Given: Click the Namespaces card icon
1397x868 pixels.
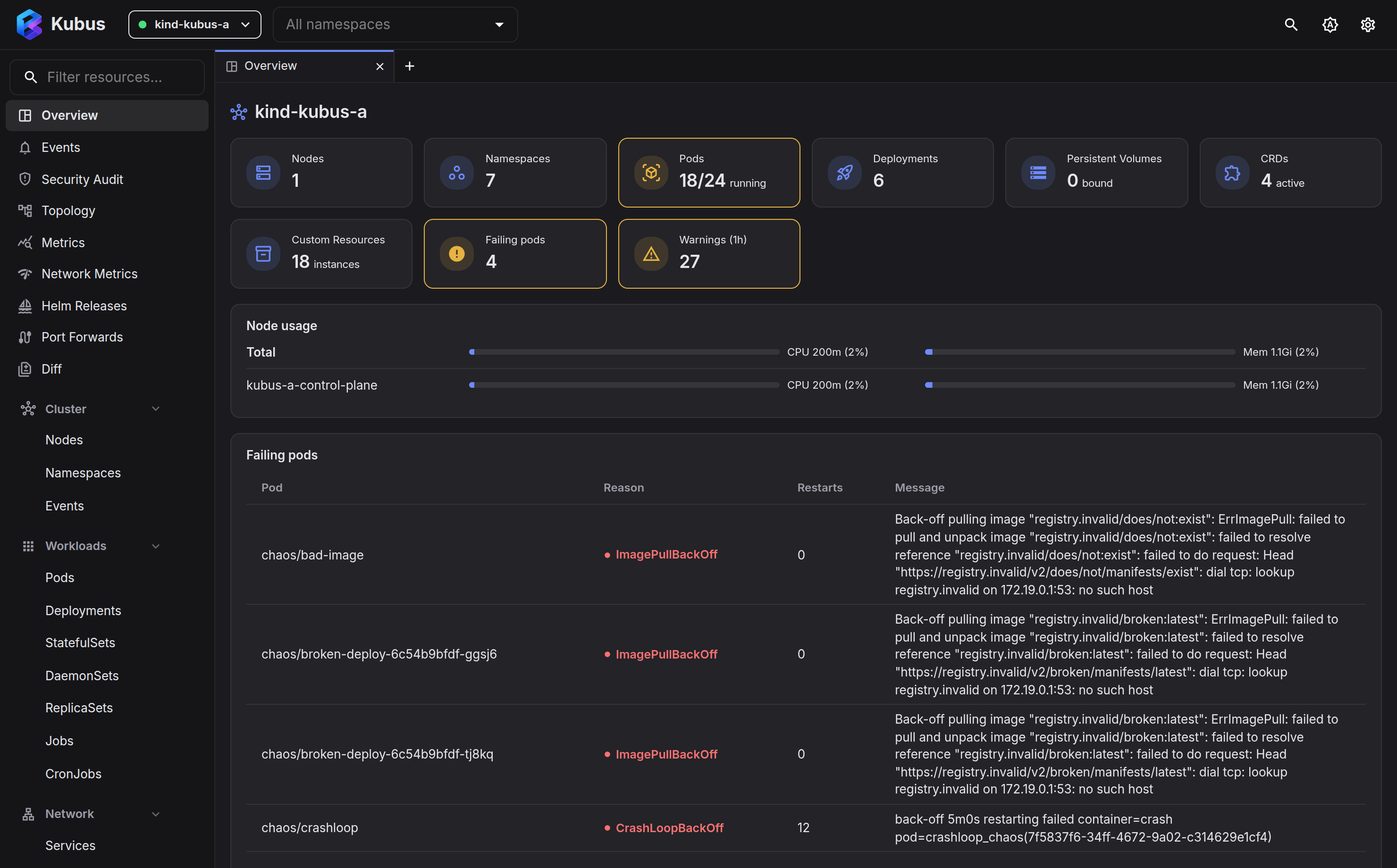Looking at the screenshot, I should (456, 172).
